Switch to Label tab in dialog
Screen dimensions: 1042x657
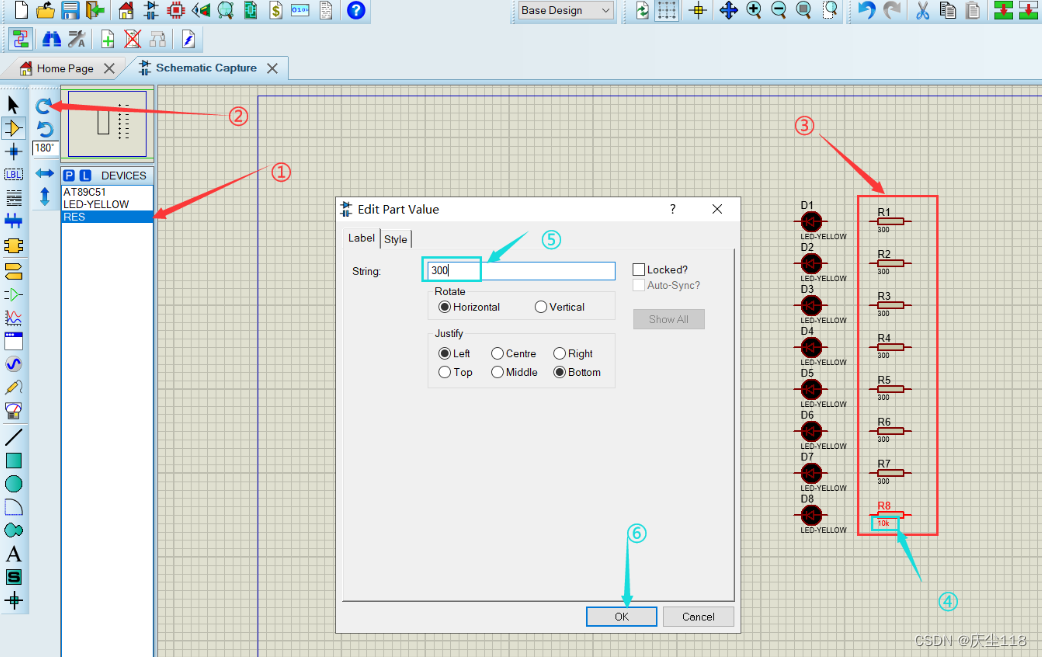[362, 238]
